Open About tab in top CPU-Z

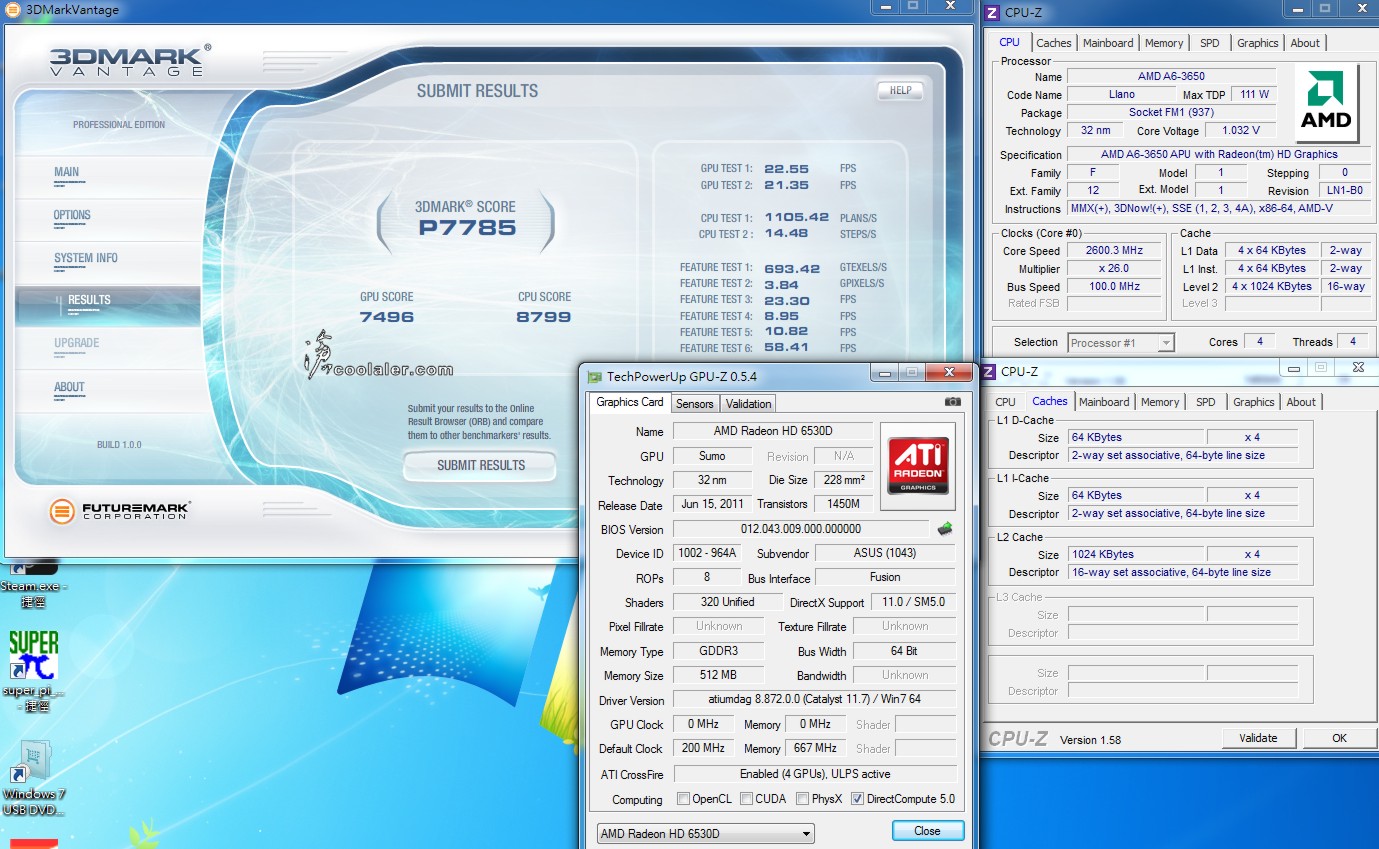1305,43
